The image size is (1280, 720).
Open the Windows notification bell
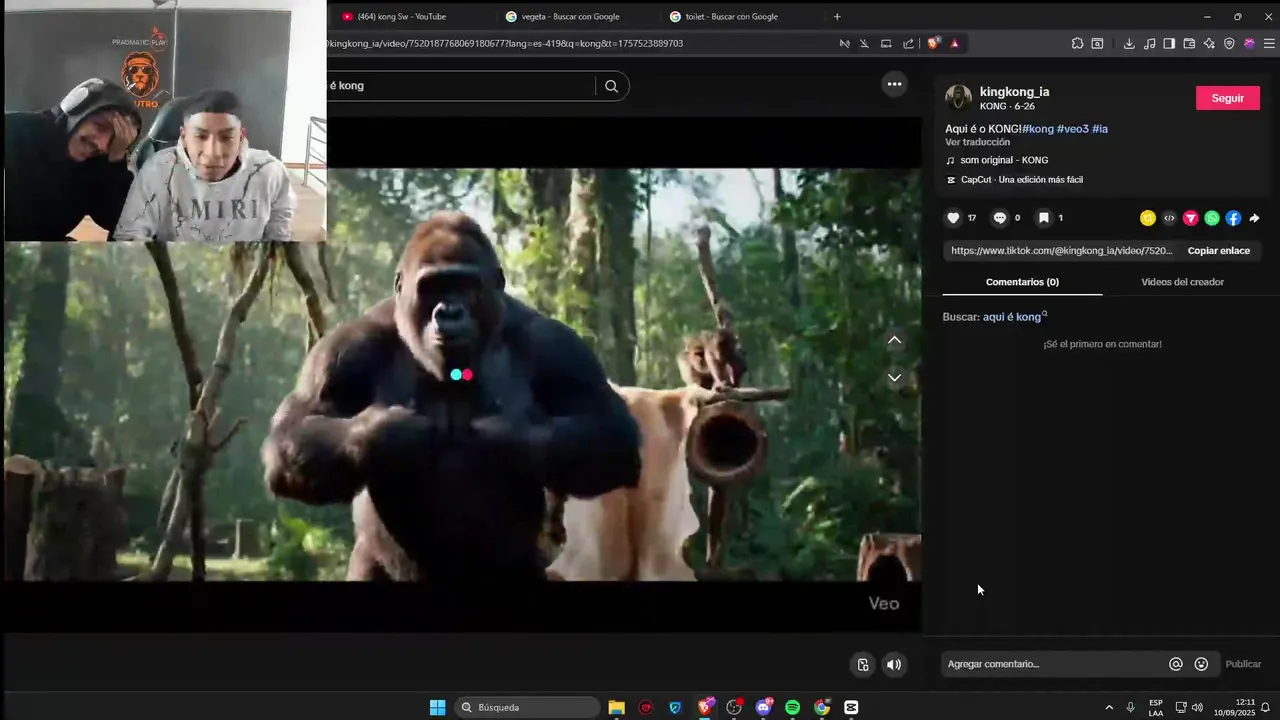click(1265, 707)
